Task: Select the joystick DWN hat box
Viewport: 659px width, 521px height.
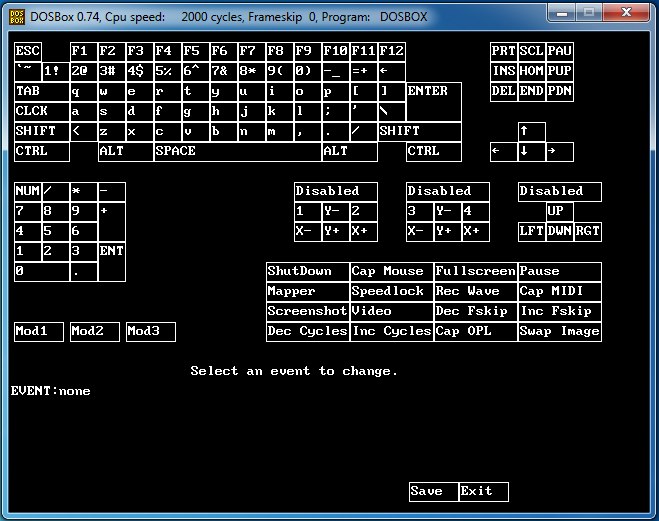Action: 560,232
